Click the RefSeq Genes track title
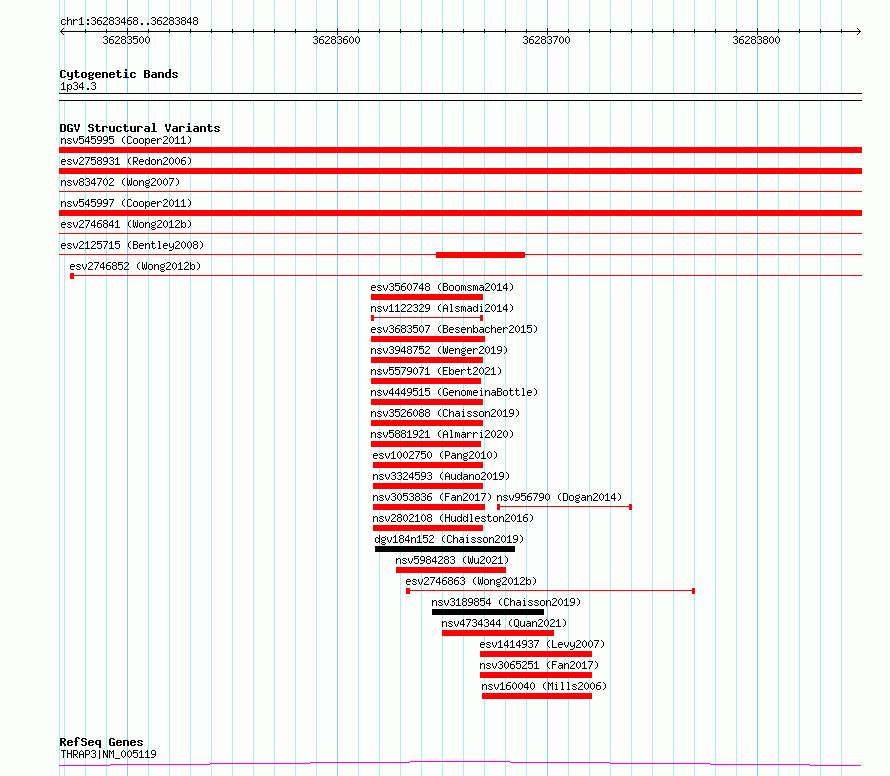 point(101,742)
